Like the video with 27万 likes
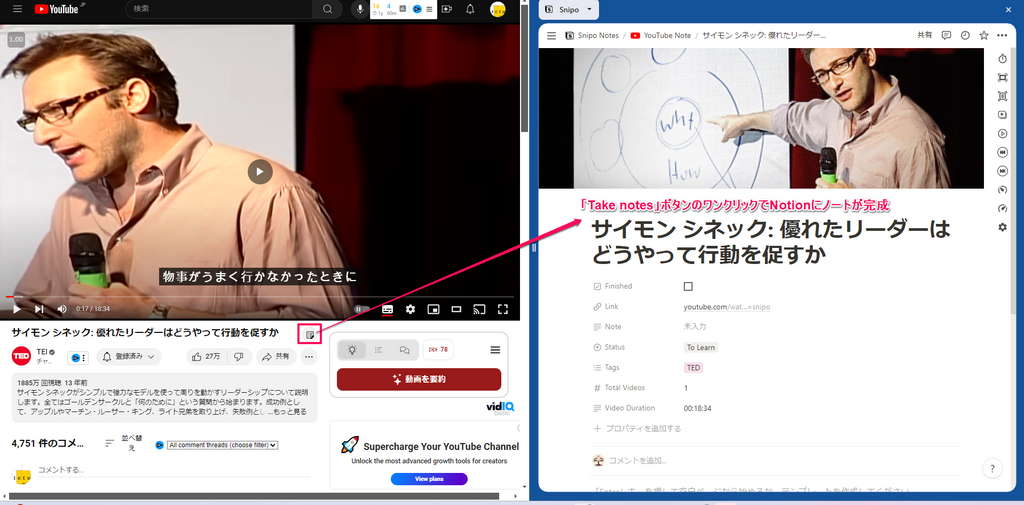This screenshot has height=505, width=1024. (x=205, y=357)
